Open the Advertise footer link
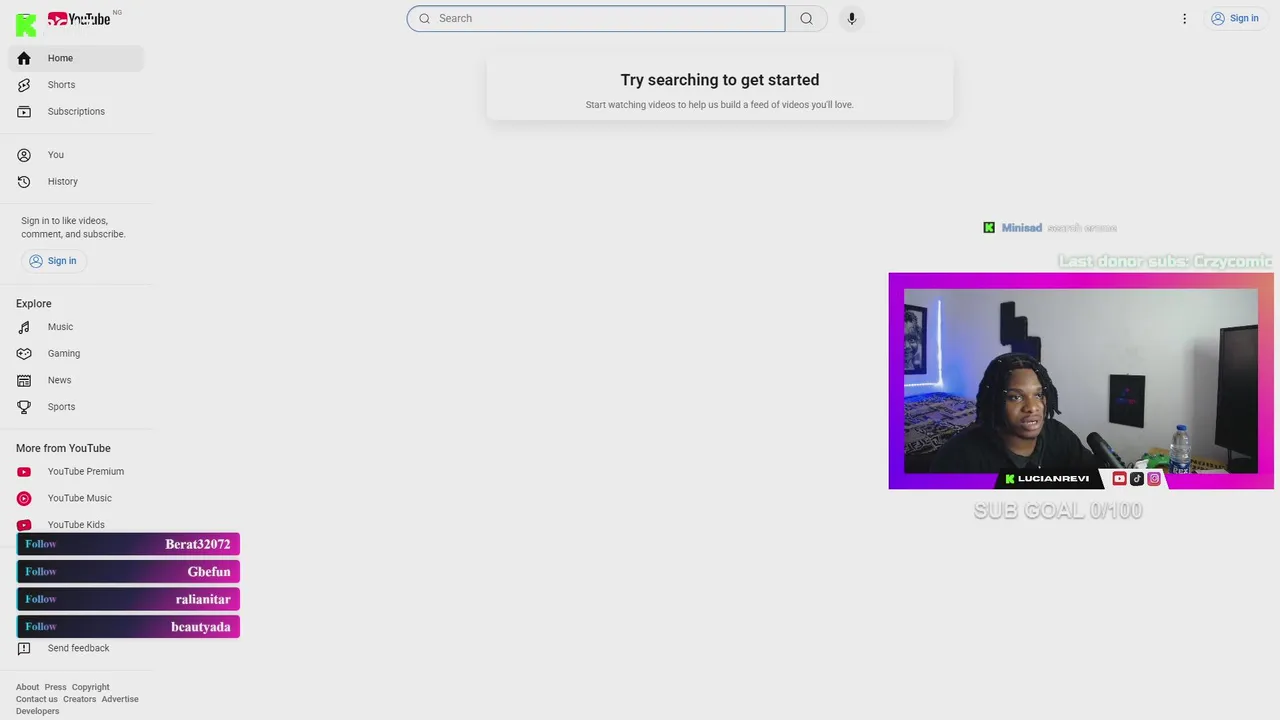1280x720 pixels. click(120, 699)
